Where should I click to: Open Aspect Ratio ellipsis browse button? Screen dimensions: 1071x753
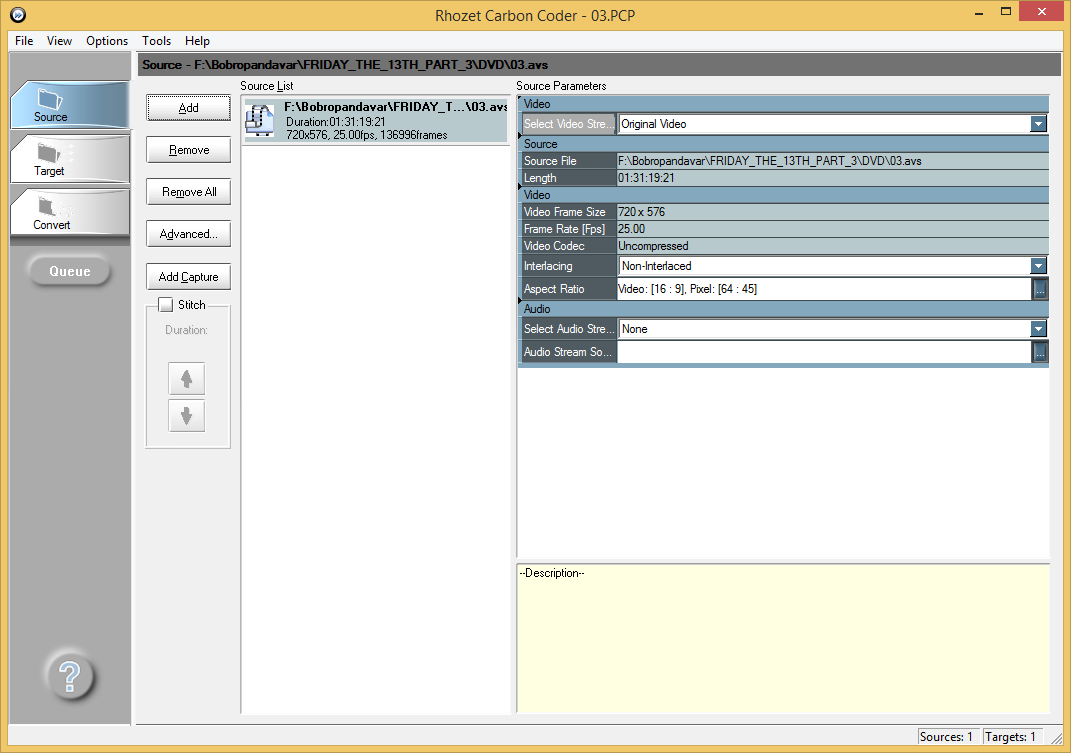[1039, 289]
